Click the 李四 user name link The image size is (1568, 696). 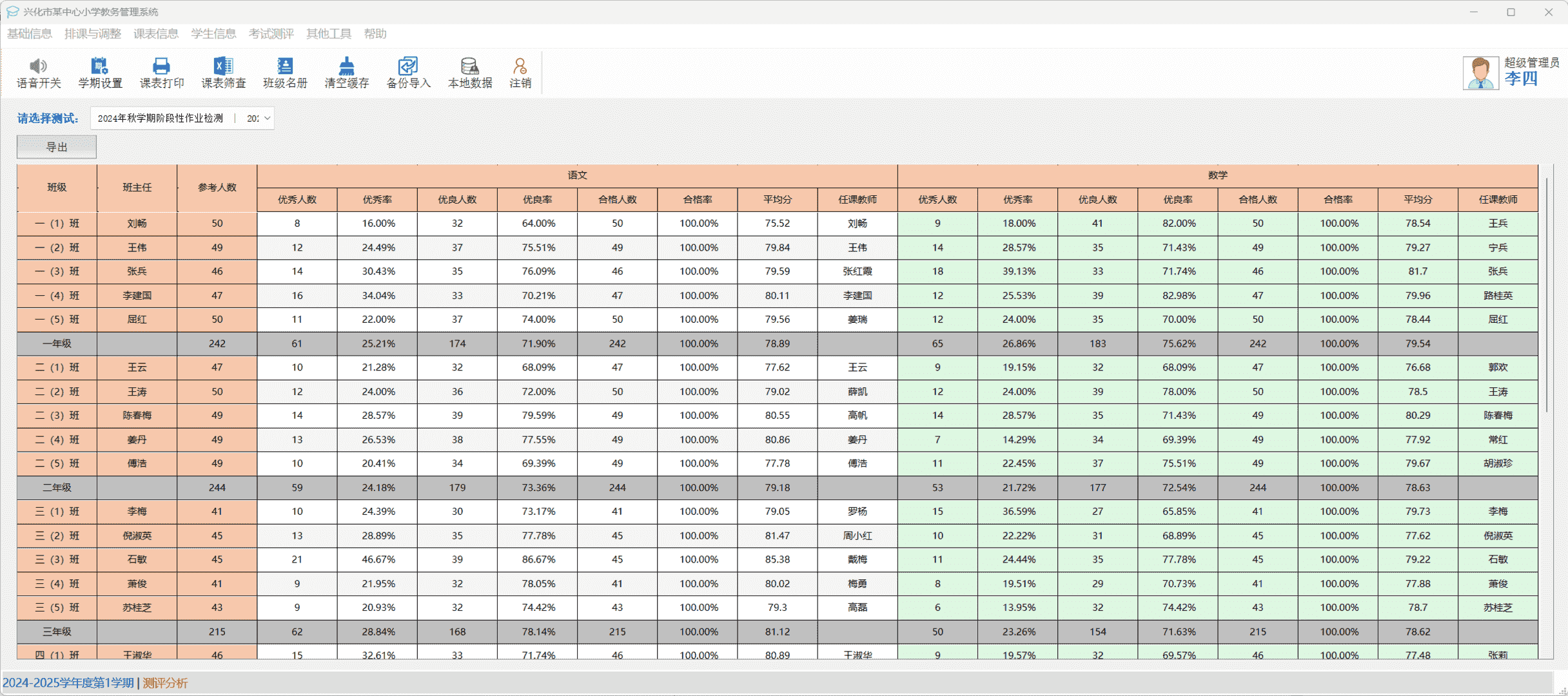(1521, 79)
